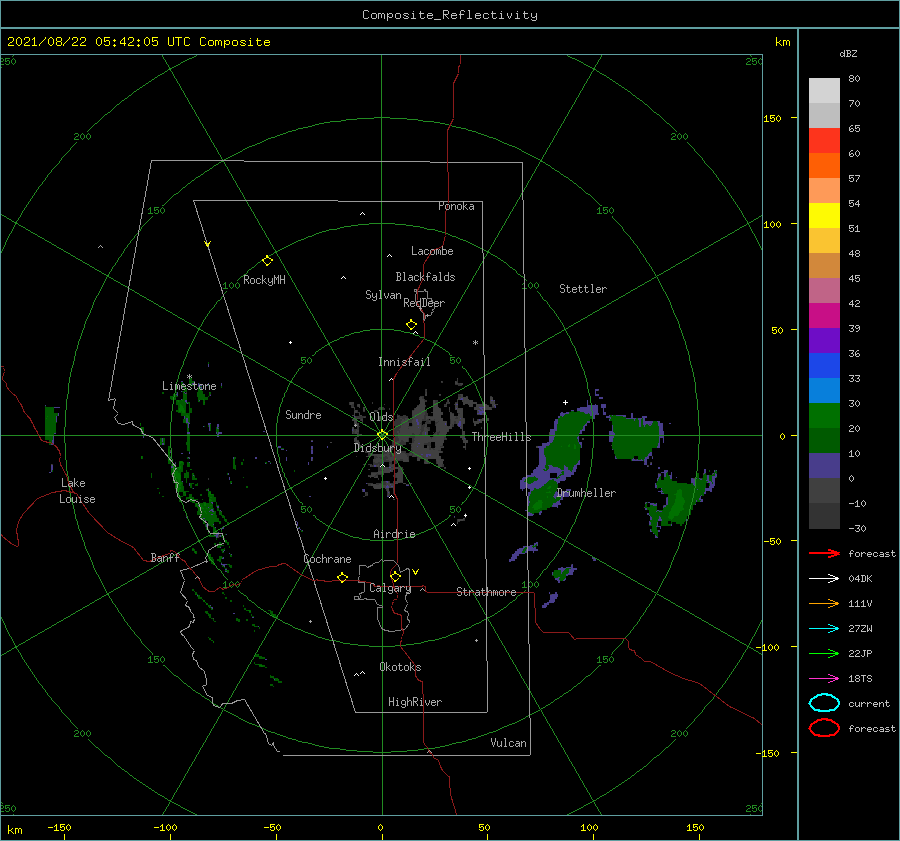Click the orange 111V arrow icon
Image resolution: width=900 pixels, height=841 pixels.
coord(824,603)
